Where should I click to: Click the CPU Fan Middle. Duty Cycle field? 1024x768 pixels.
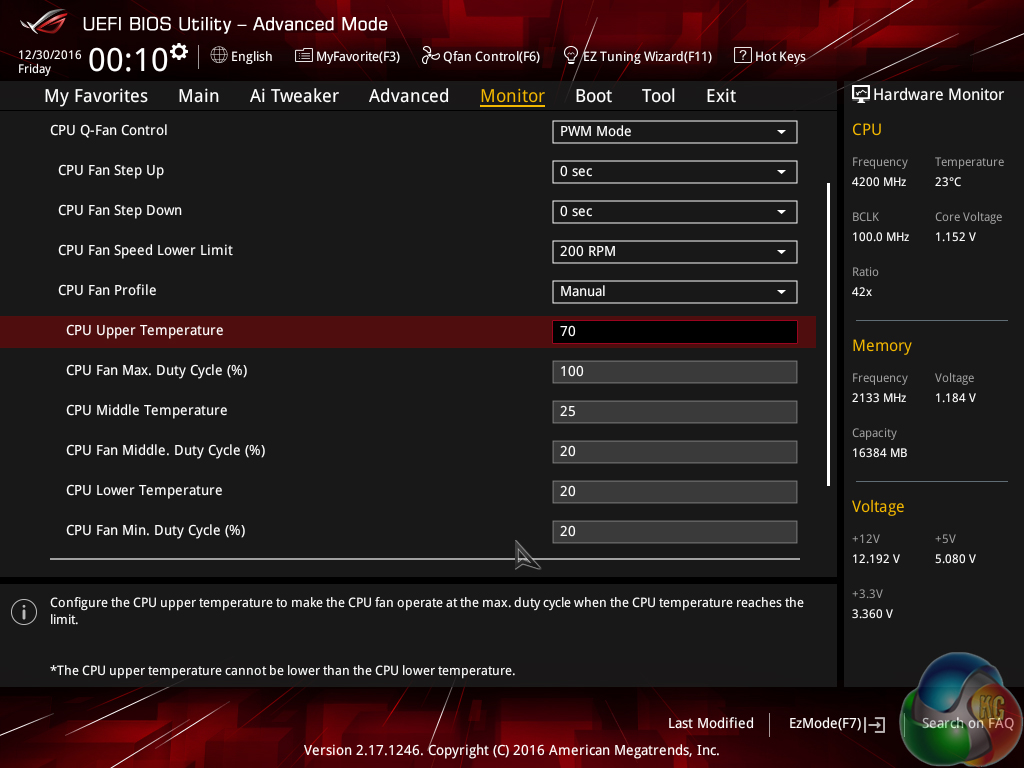click(x=674, y=451)
